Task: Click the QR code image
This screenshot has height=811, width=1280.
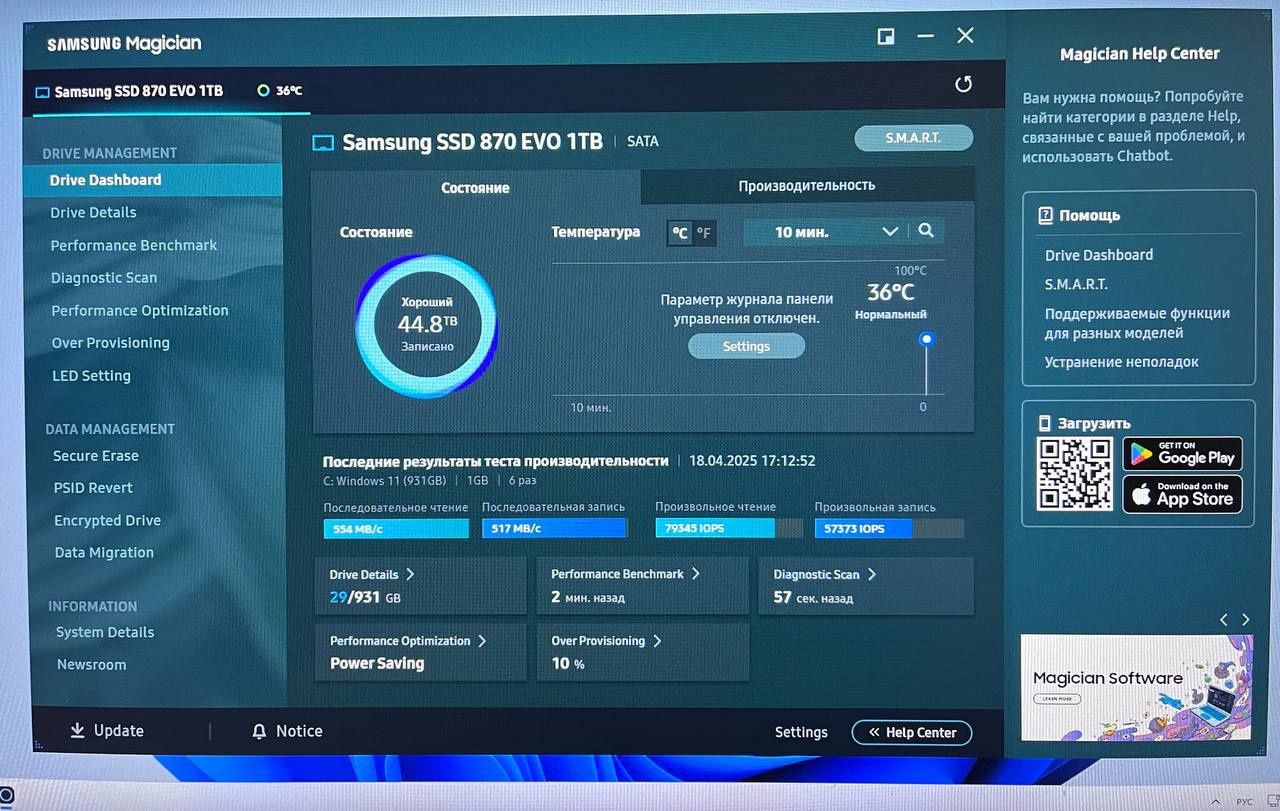Action: click(x=1075, y=474)
